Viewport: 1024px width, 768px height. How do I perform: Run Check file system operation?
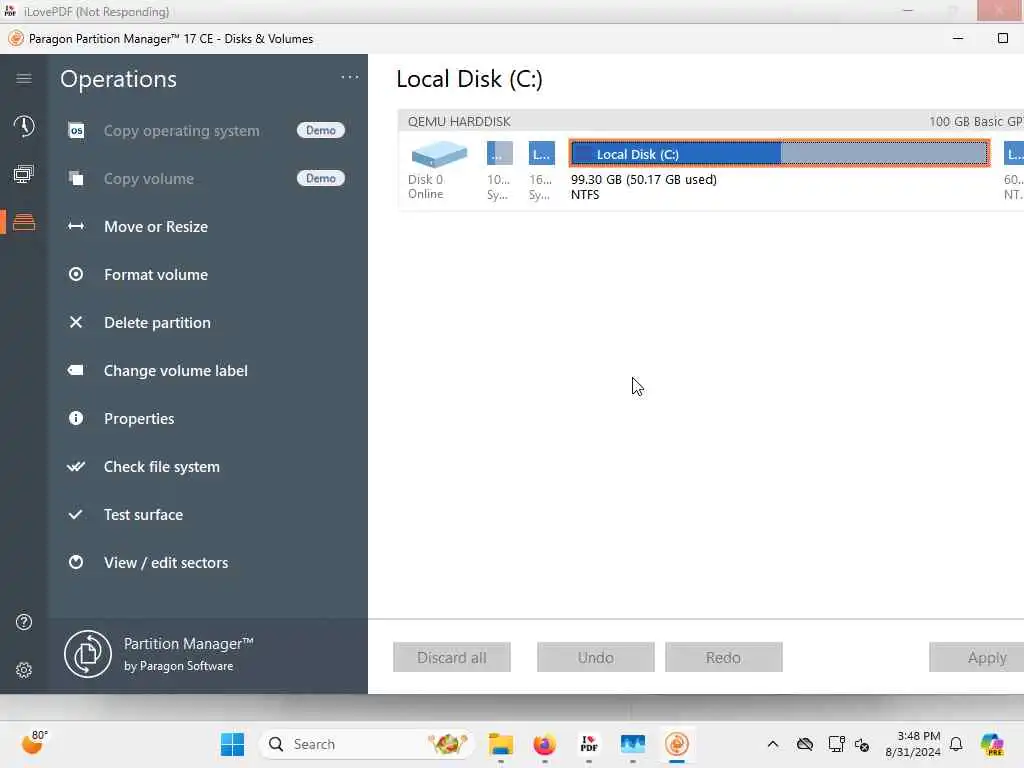click(x=161, y=466)
